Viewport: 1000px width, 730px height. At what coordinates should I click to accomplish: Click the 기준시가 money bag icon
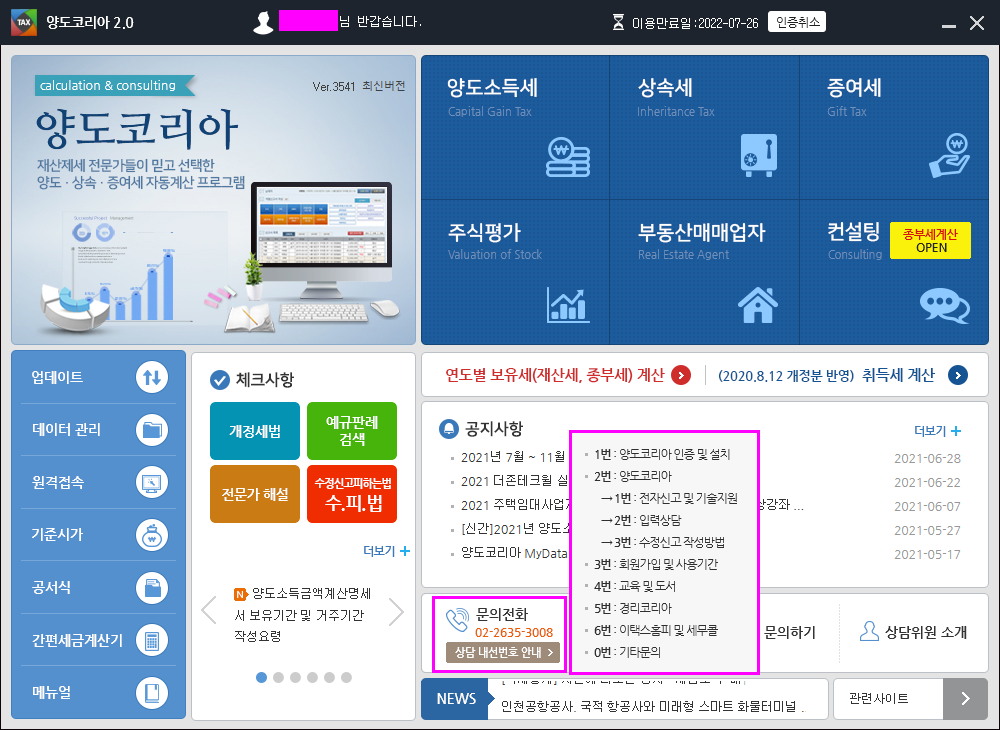152,535
